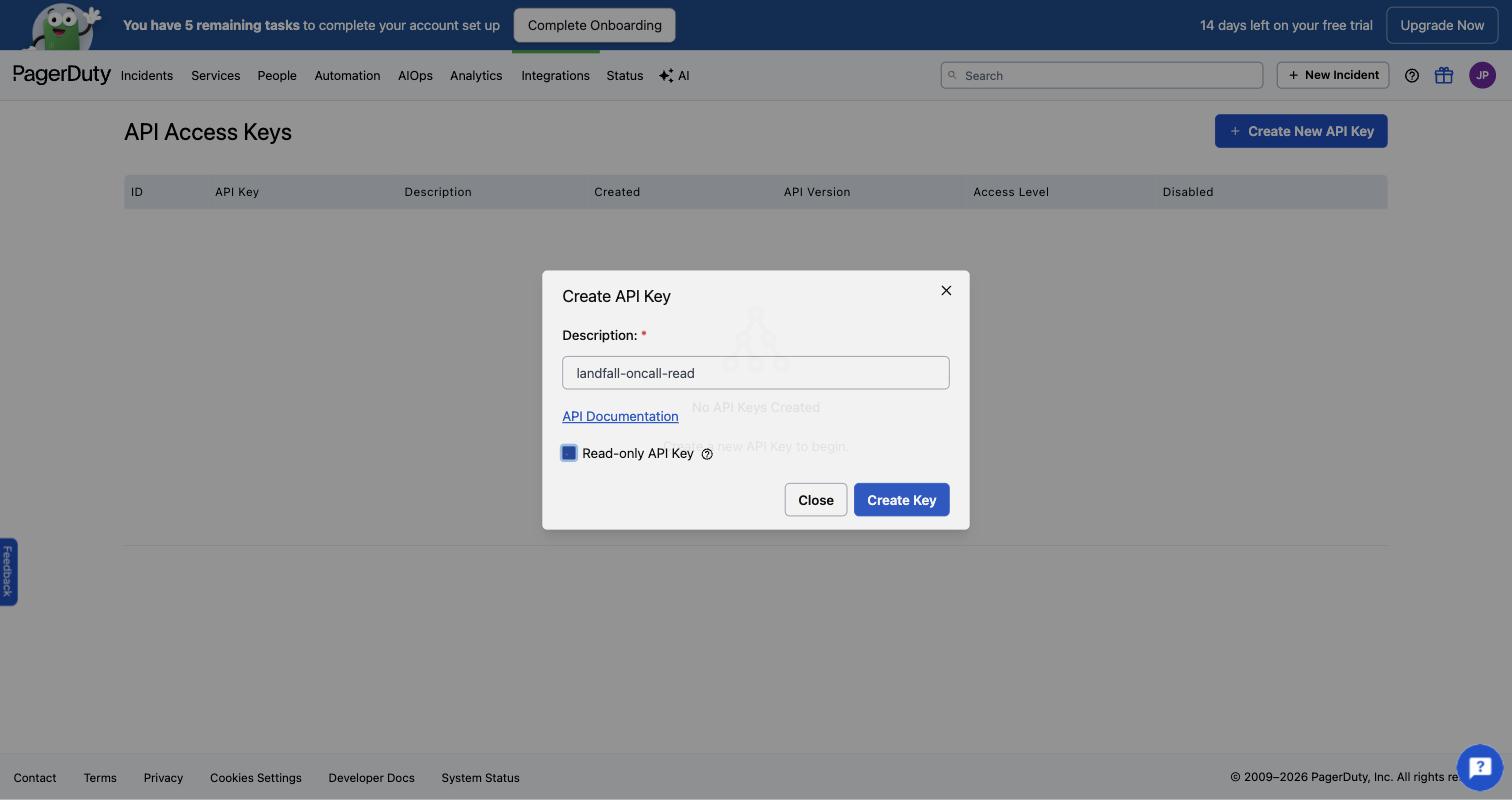Open Cookies Settings footer link
This screenshot has width=1512, height=800.
256,778
